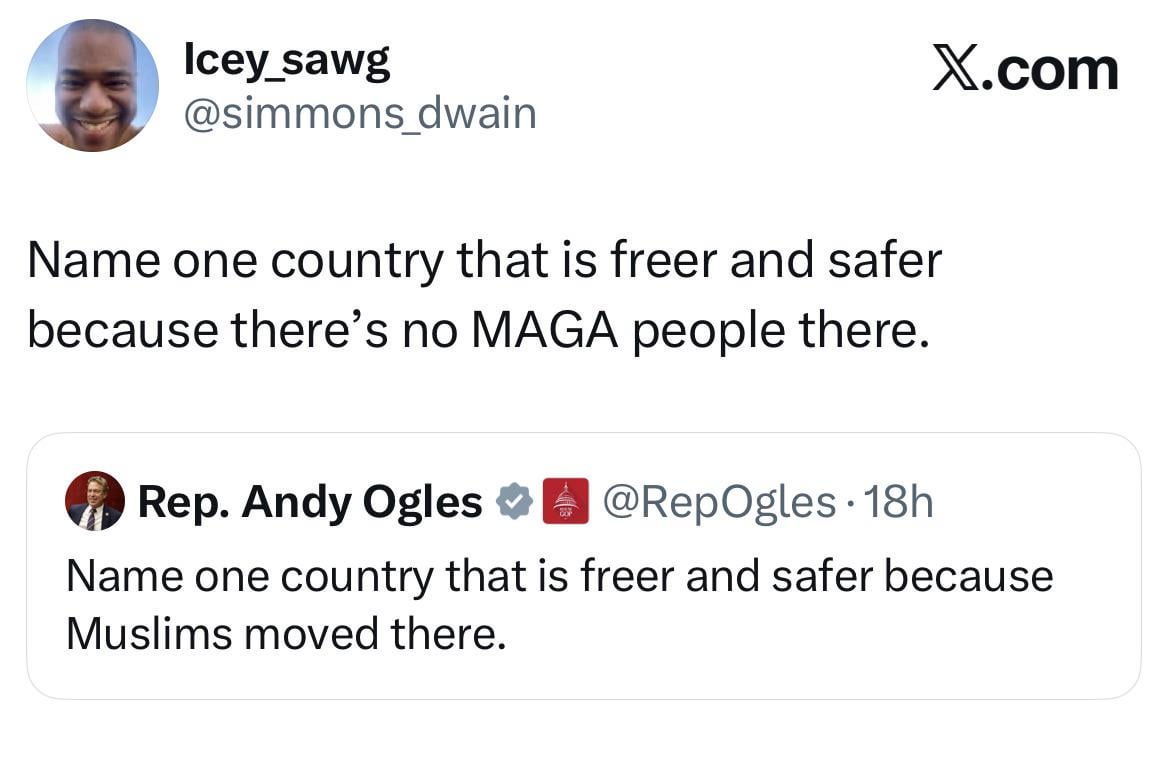This screenshot has width=1170, height=769.
Task: Click the blue verified checkmark badge
Action: coord(514,502)
